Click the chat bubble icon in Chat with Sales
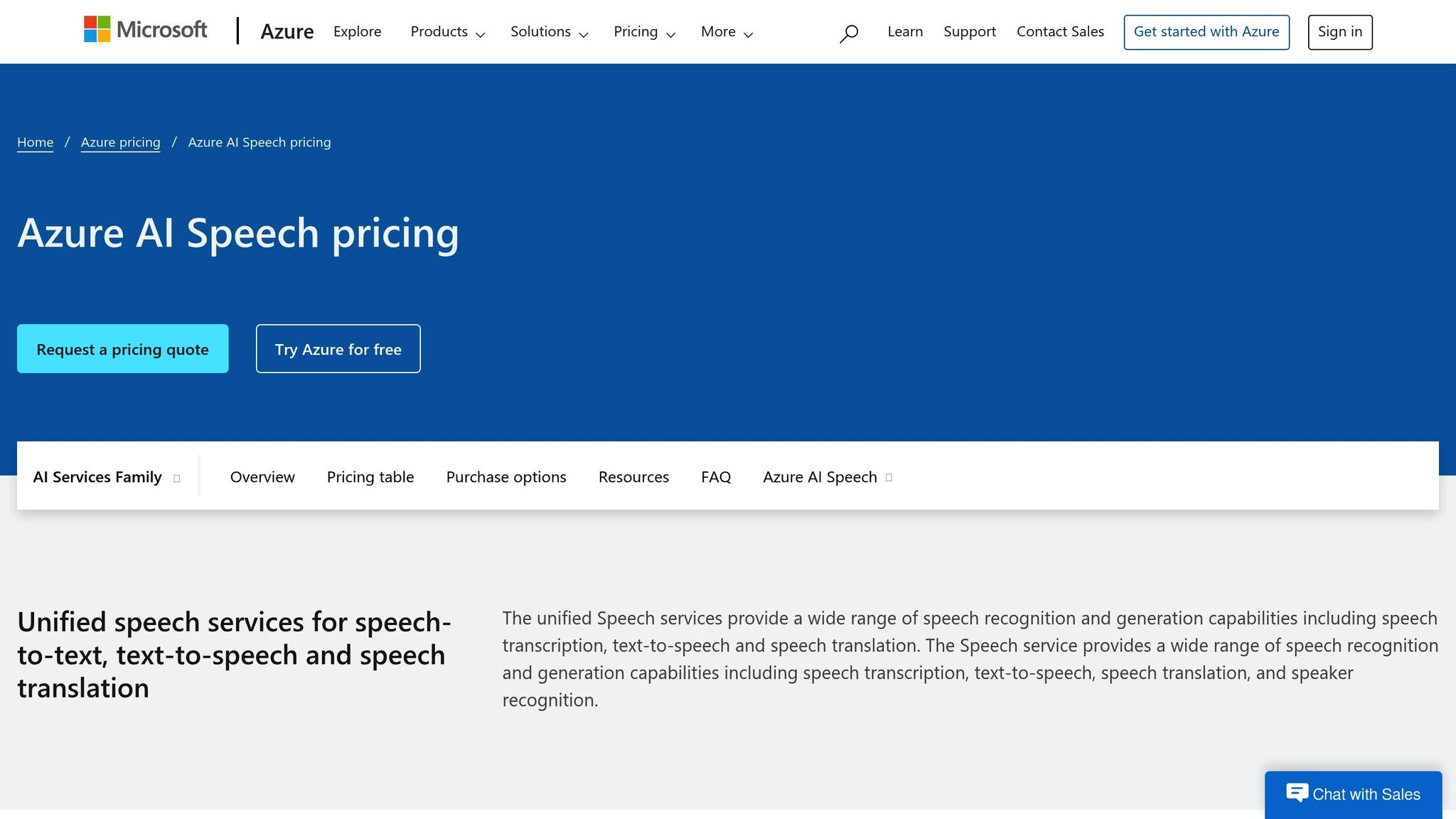Viewport: 1456px width, 819px height. click(1297, 793)
